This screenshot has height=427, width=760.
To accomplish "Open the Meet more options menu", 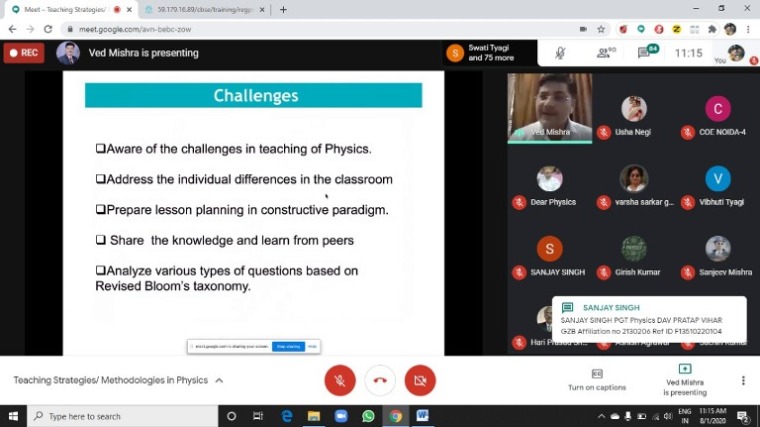I will (743, 380).
